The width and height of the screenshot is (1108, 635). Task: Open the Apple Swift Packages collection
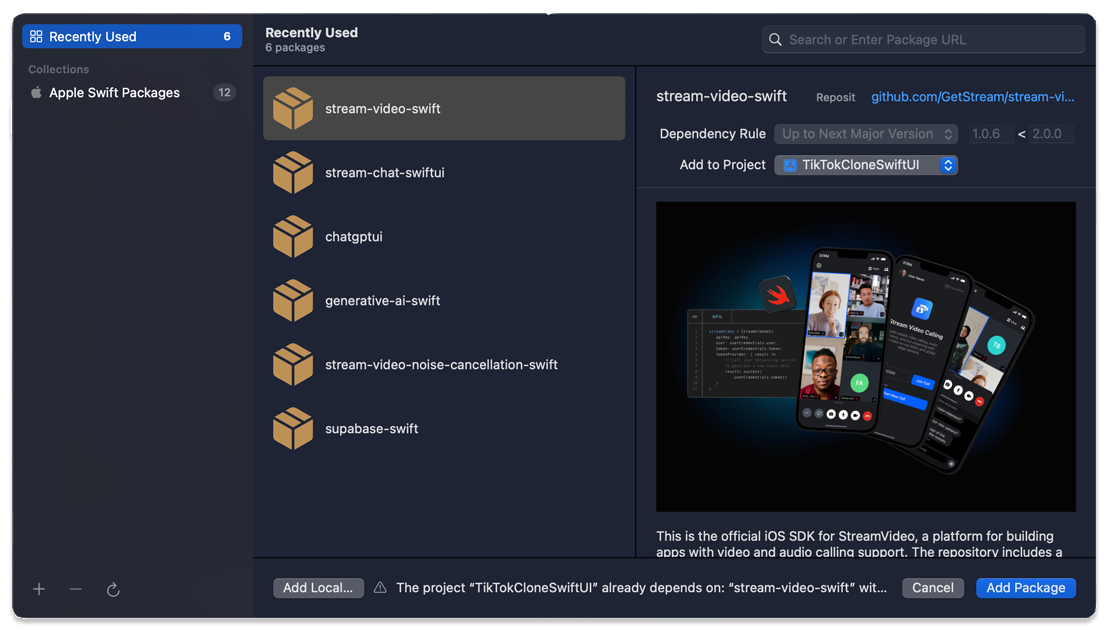point(113,92)
